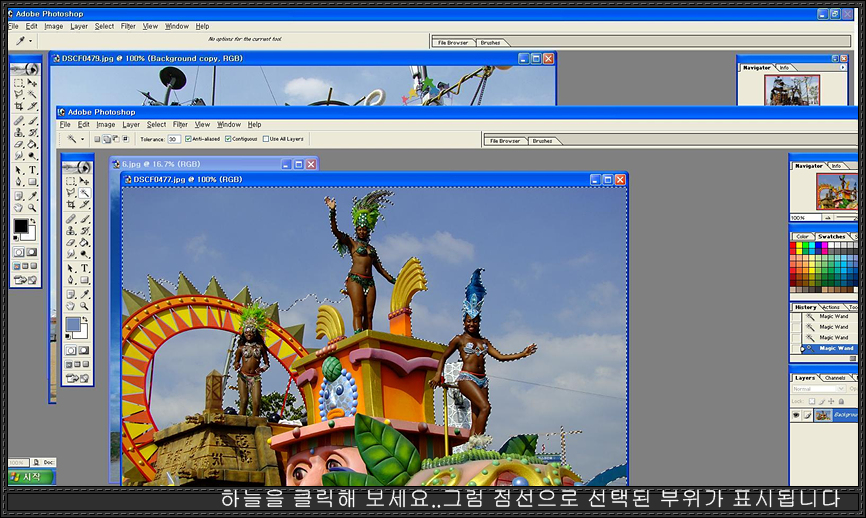This screenshot has width=866, height=518.
Task: Enable Use All Layers checkbox
Action: point(265,139)
